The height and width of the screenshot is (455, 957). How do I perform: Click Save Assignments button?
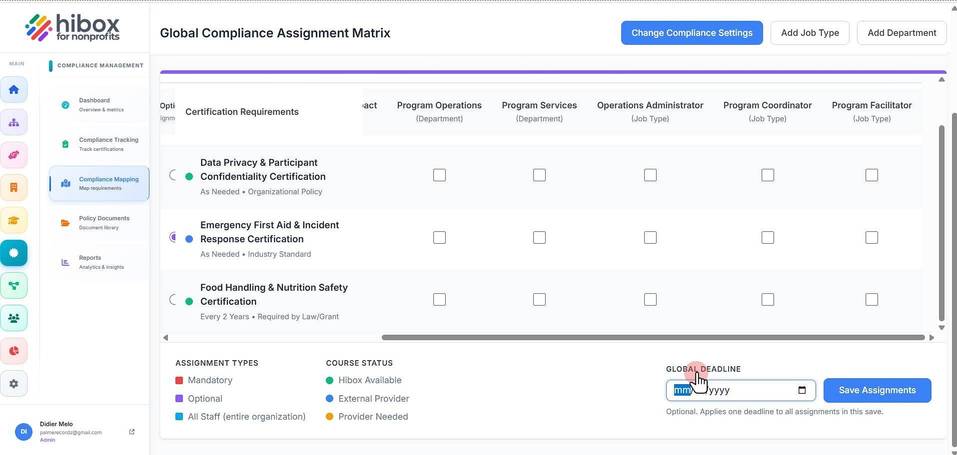[877, 390]
